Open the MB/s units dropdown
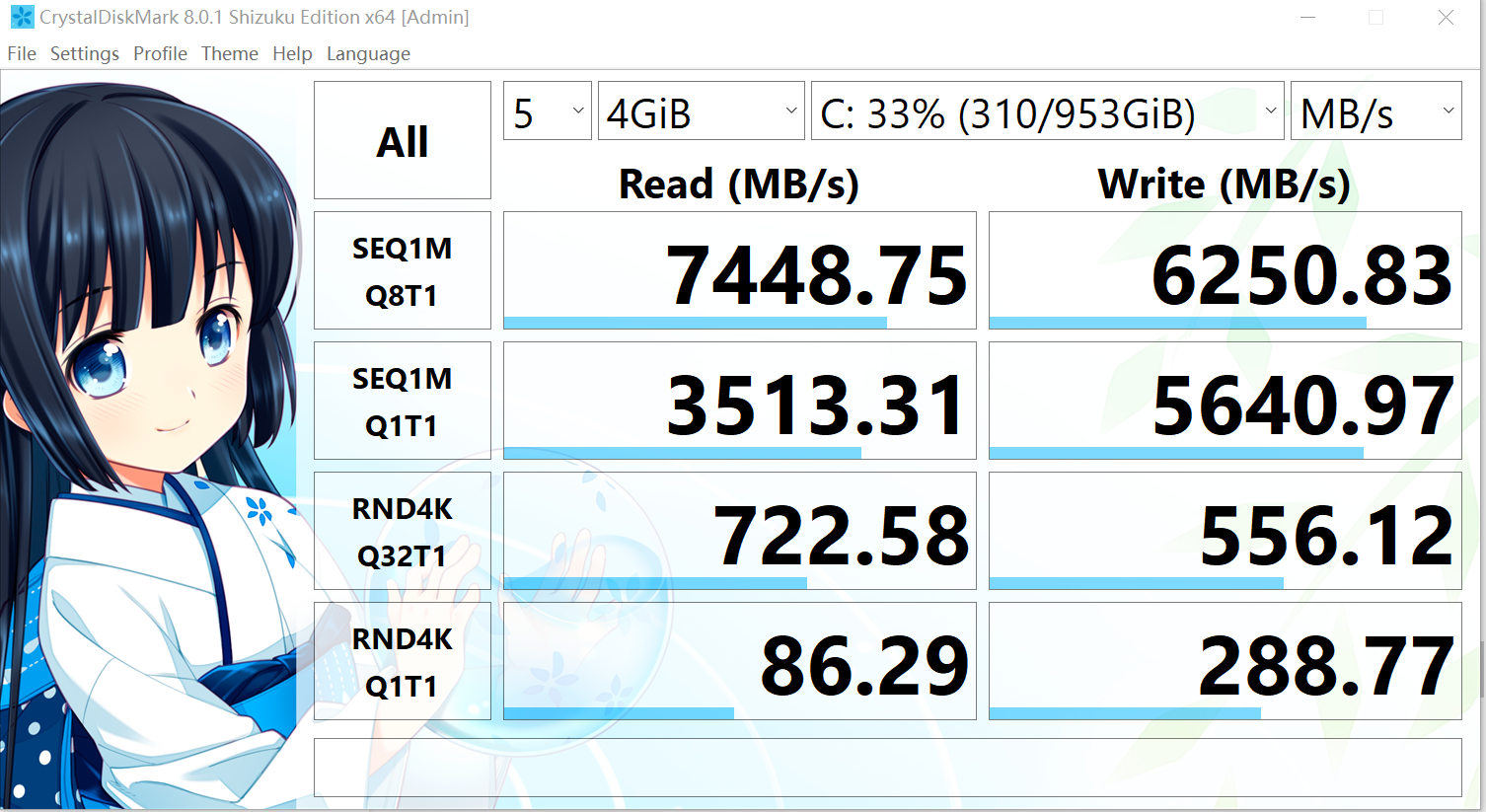Image resolution: width=1486 pixels, height=812 pixels. pos(1375,110)
